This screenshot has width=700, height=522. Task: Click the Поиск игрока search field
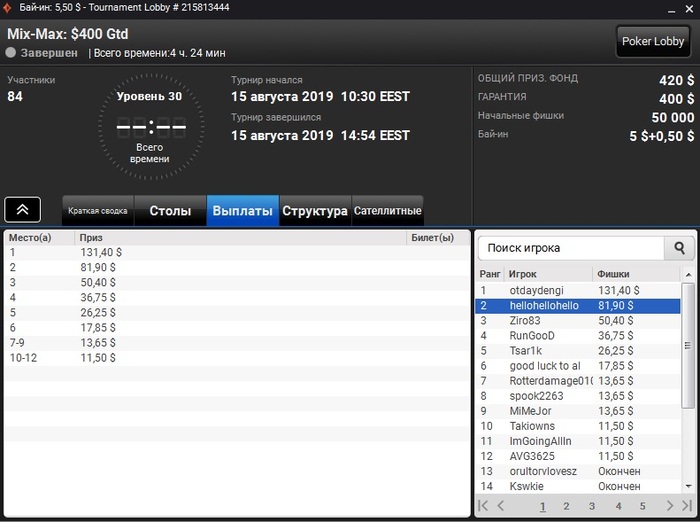click(x=571, y=248)
